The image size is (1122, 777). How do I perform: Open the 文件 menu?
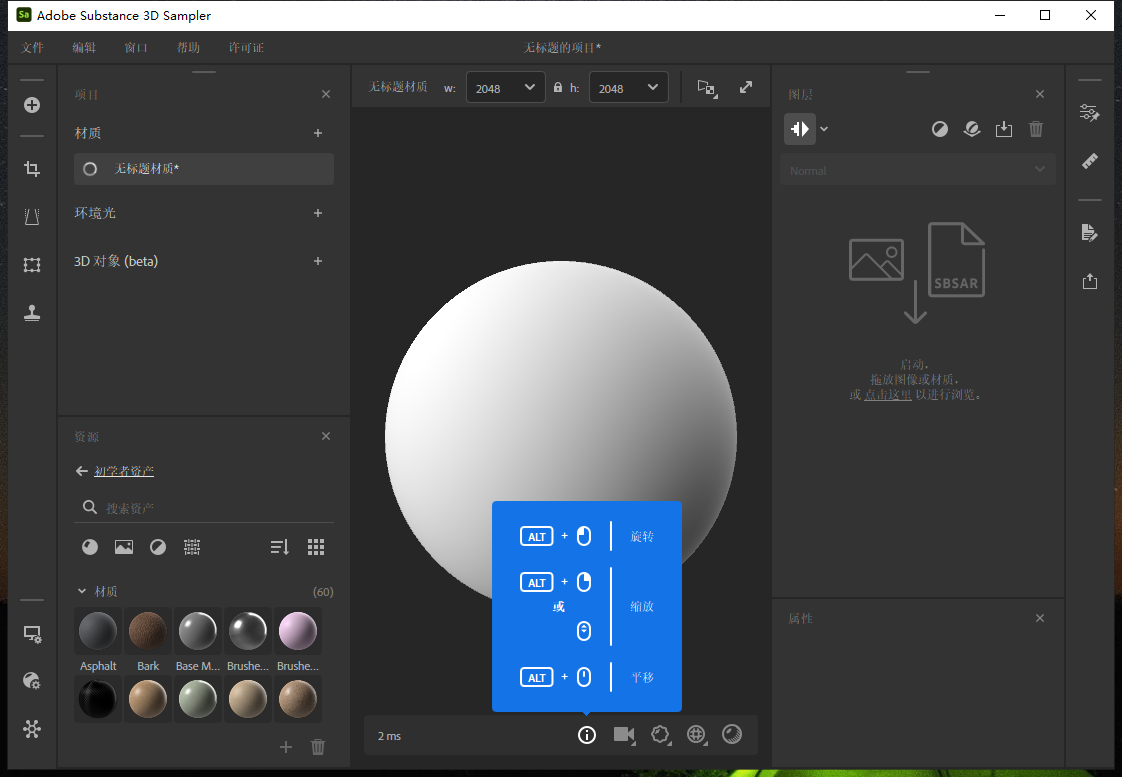tap(33, 47)
